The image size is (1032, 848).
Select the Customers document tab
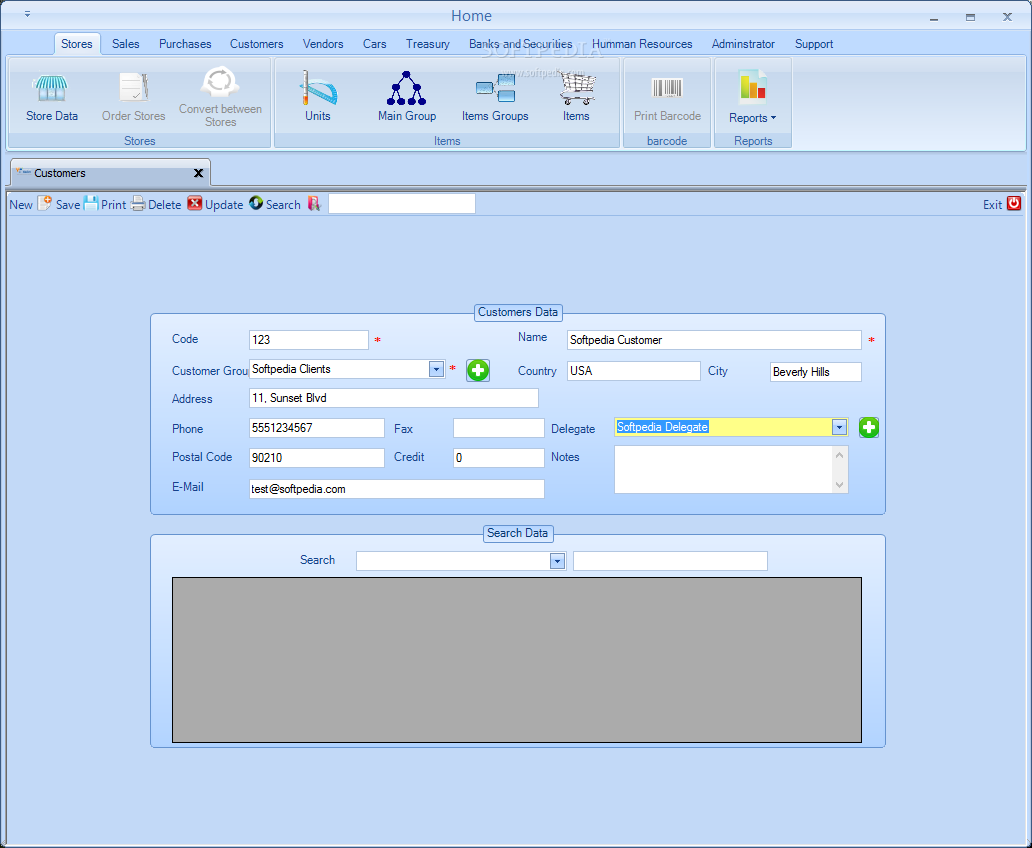(111, 172)
